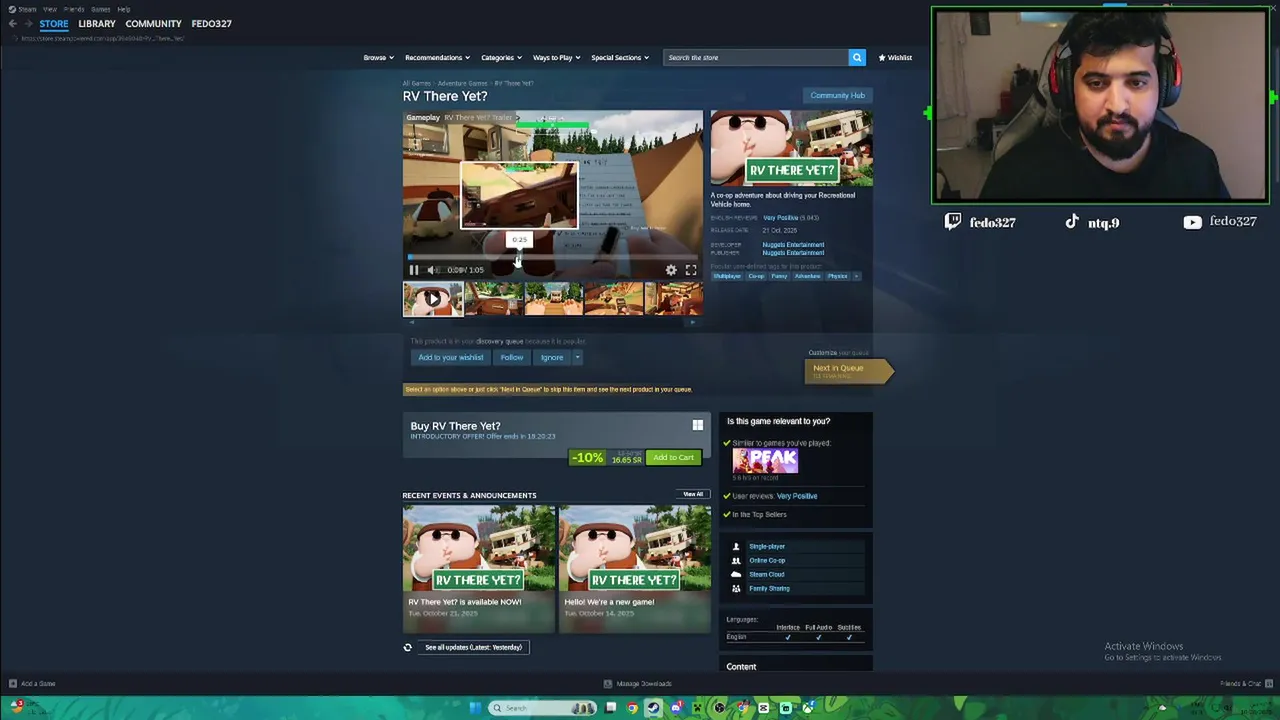Image resolution: width=1280 pixels, height=720 pixels.
Task: Open the arrow dropdown next to Ignore
Action: [x=577, y=357]
